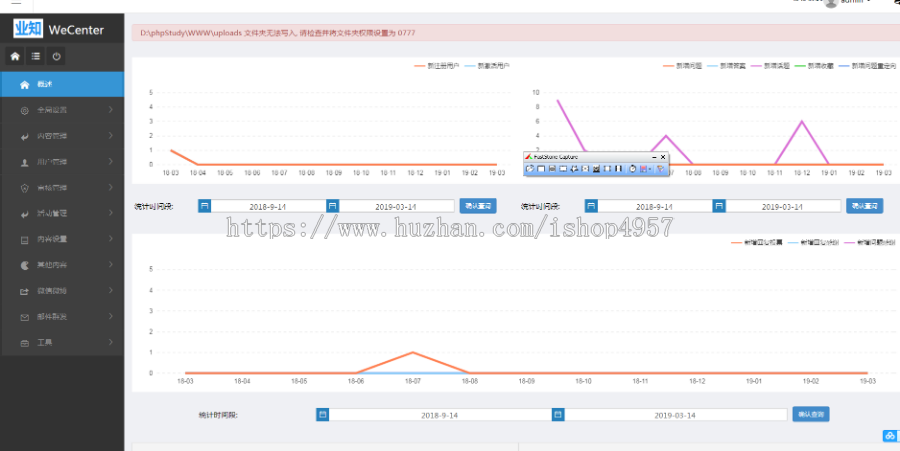Open FastStone settings icon at toolbar end

660,169
